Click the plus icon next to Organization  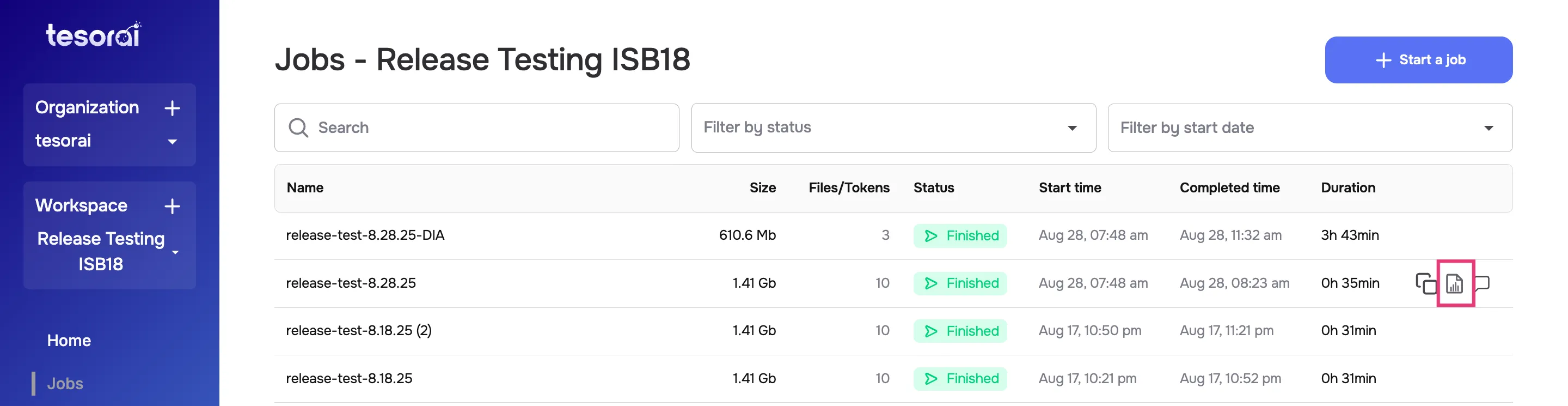172,108
